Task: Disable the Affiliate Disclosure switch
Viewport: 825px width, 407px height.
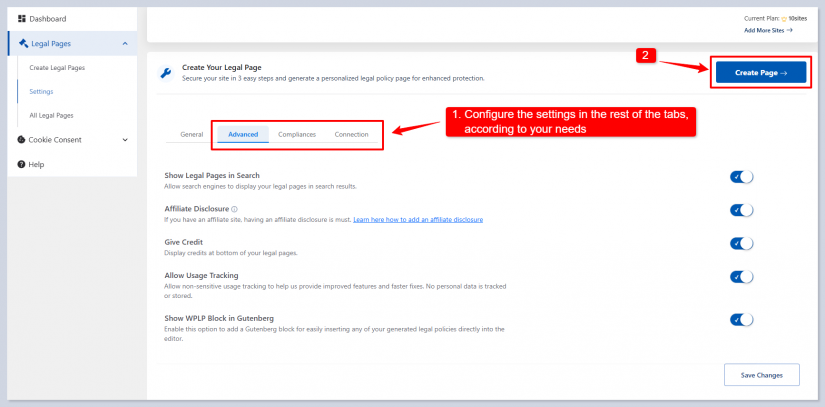Action: coord(741,210)
